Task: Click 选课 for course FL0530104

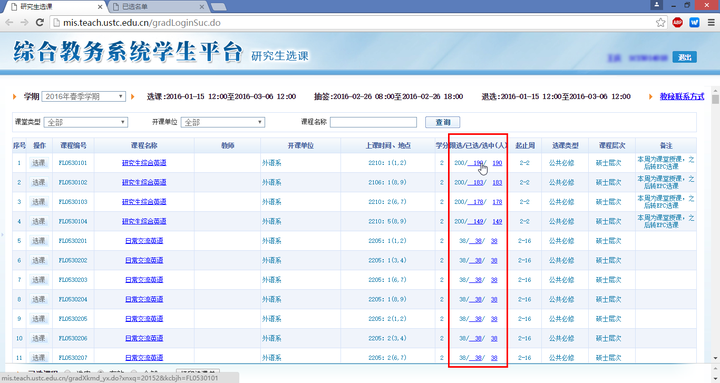Action: coord(39,221)
